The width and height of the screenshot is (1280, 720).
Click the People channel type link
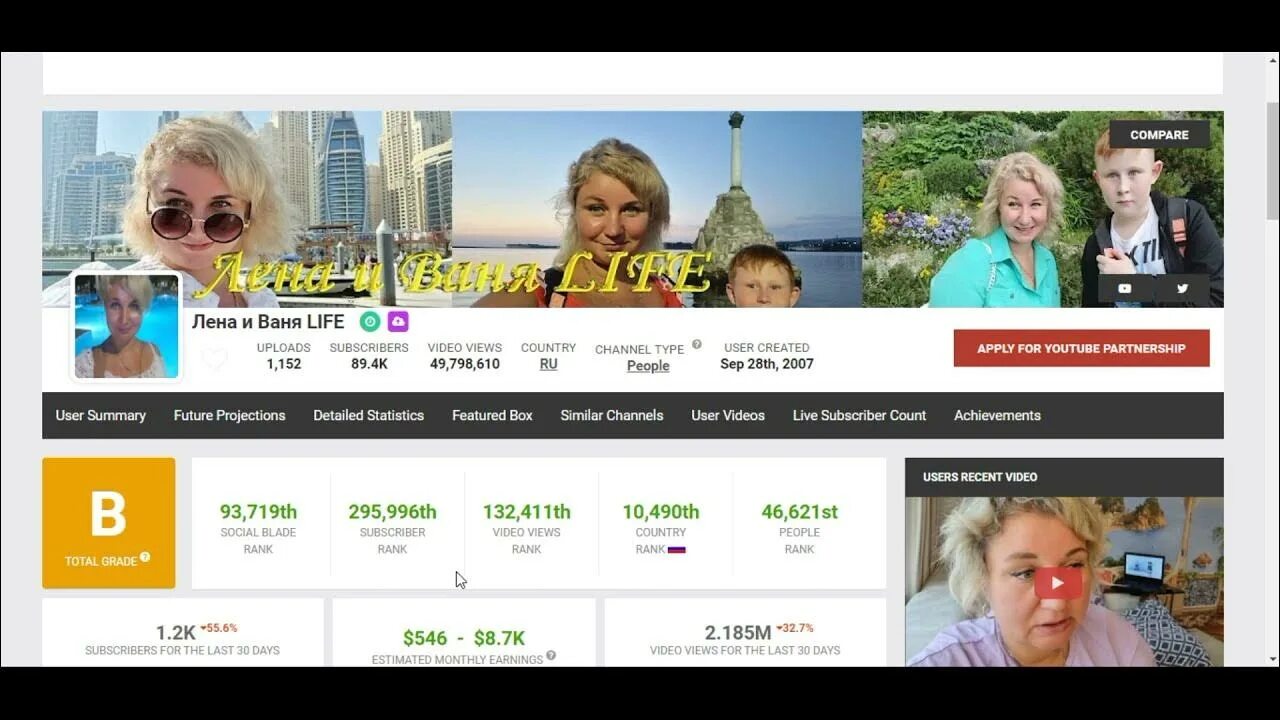click(648, 366)
